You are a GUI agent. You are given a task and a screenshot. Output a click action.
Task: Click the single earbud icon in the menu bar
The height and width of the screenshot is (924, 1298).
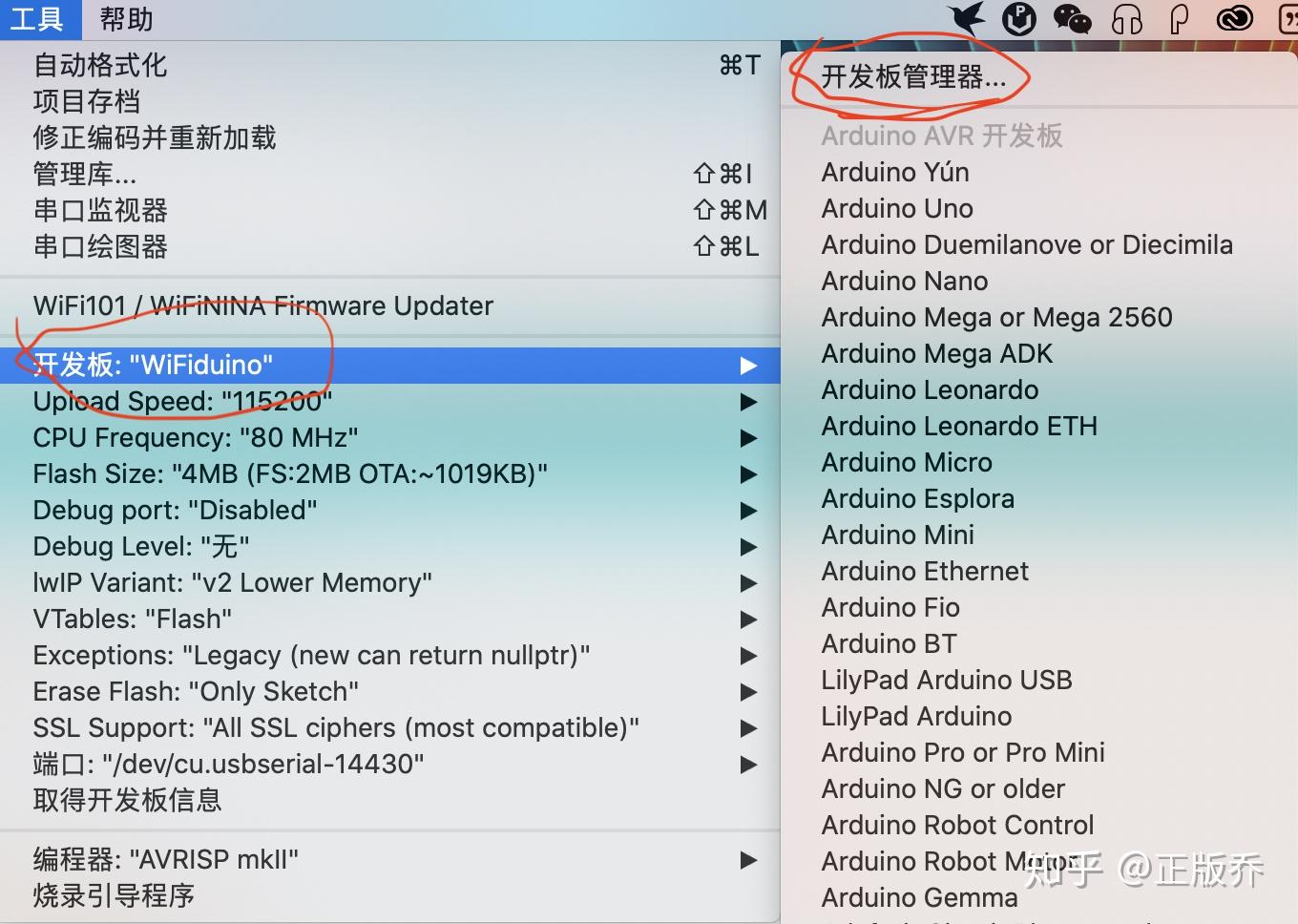tap(1180, 18)
